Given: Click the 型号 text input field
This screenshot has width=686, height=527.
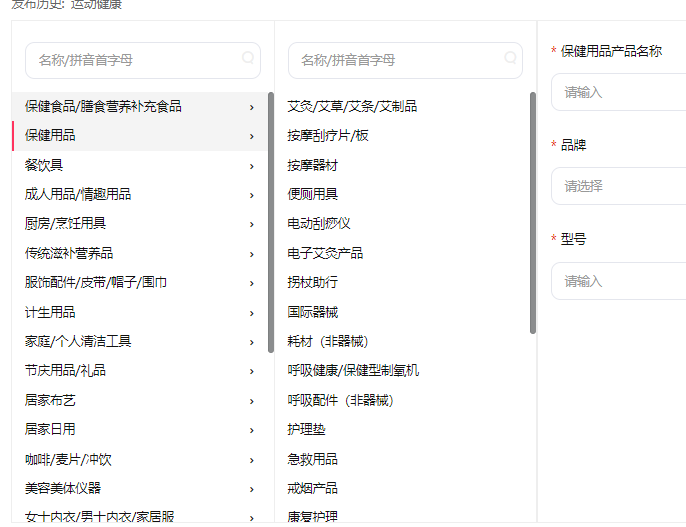Looking at the screenshot, I should pyautogui.click(x=618, y=281).
